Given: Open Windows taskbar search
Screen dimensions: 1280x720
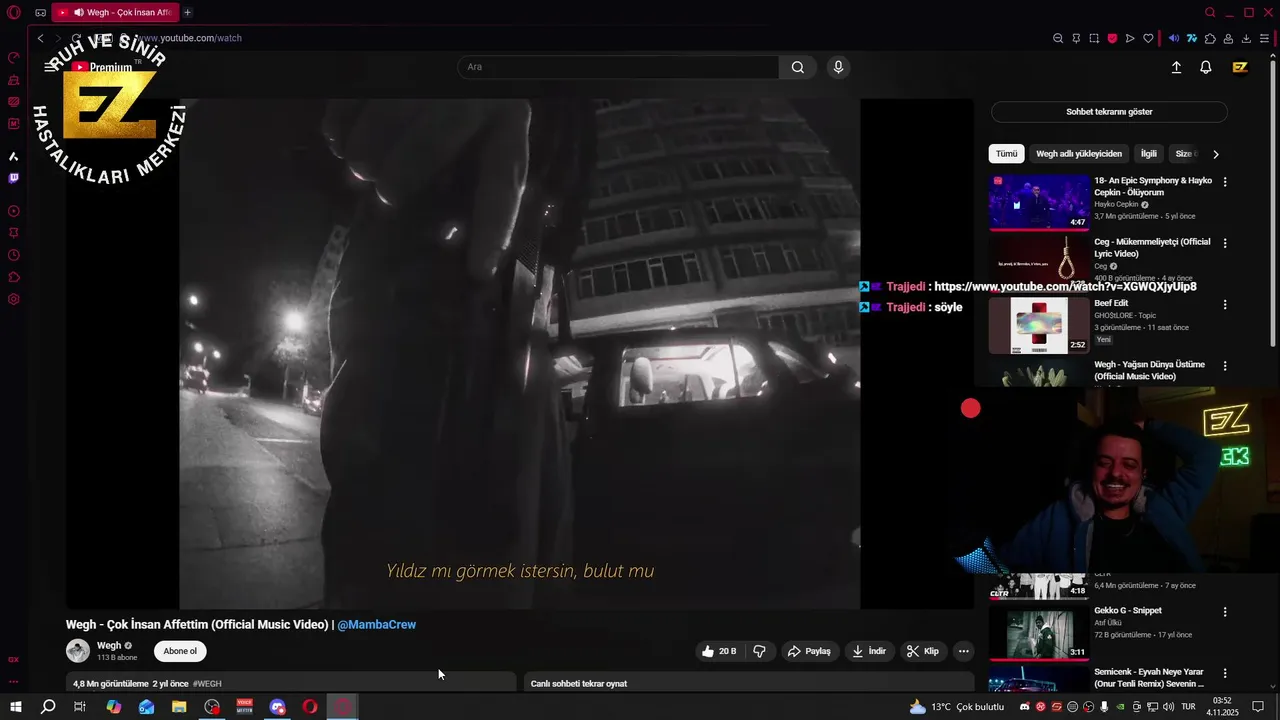Looking at the screenshot, I should [48, 707].
